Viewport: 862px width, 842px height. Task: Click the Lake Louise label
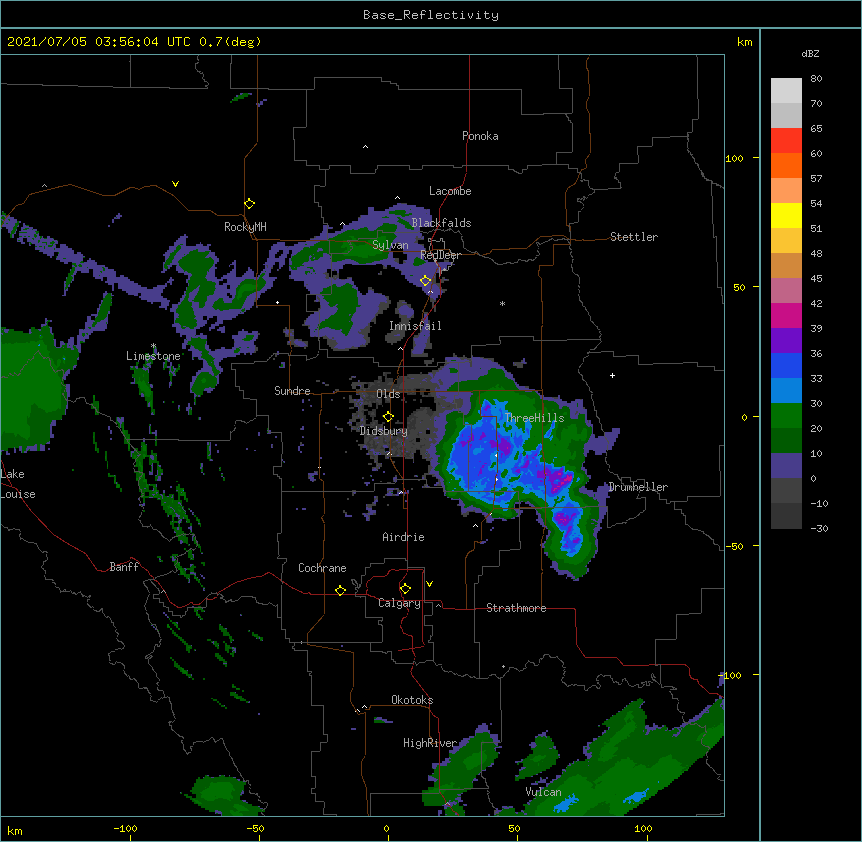click(18, 484)
